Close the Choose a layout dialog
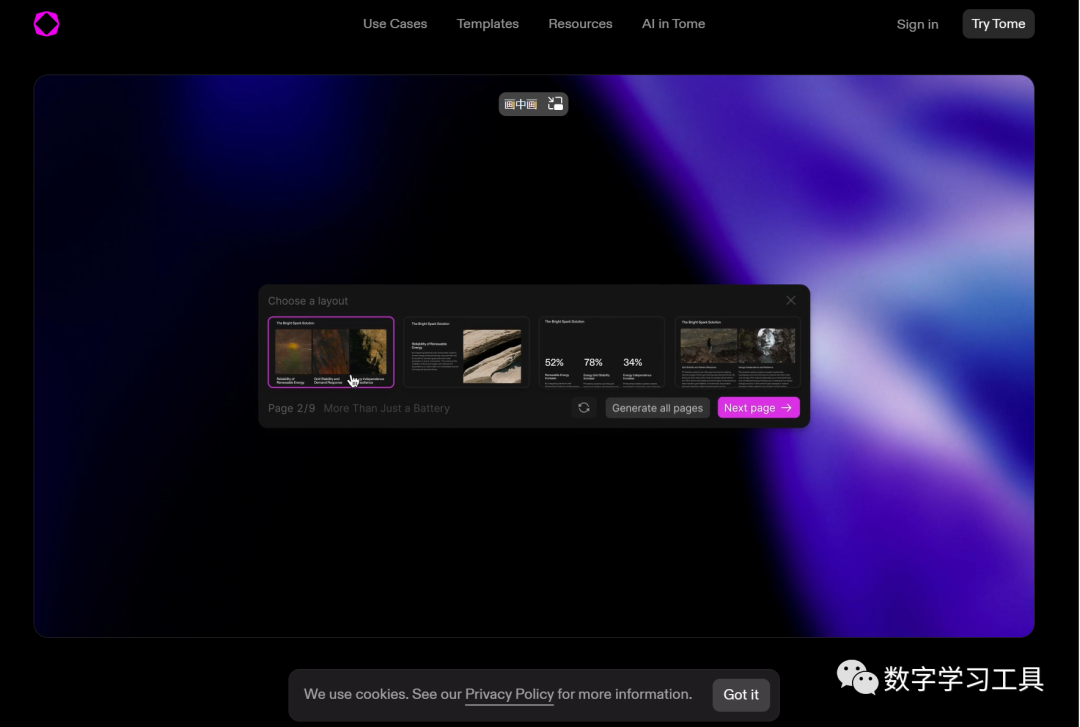The image size is (1080, 727). point(791,300)
